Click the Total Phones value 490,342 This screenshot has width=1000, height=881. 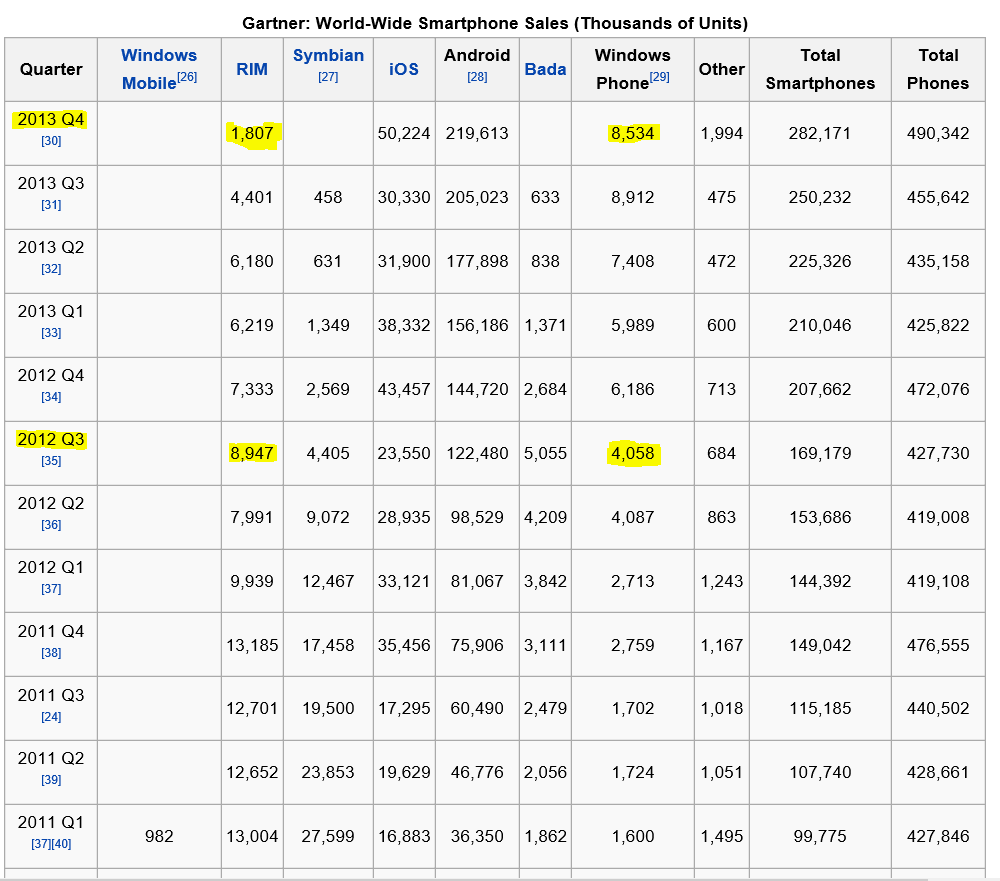tap(938, 134)
